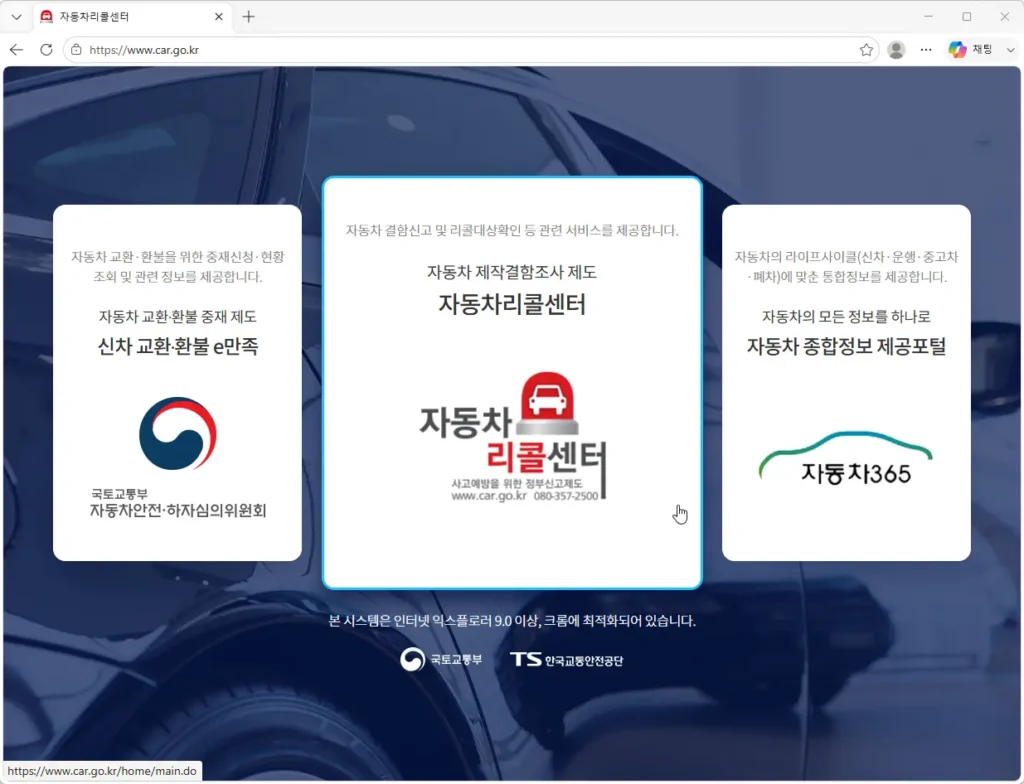Select the 자동차리콜센터 browser tab
This screenshot has width=1024, height=784.
click(x=131, y=17)
